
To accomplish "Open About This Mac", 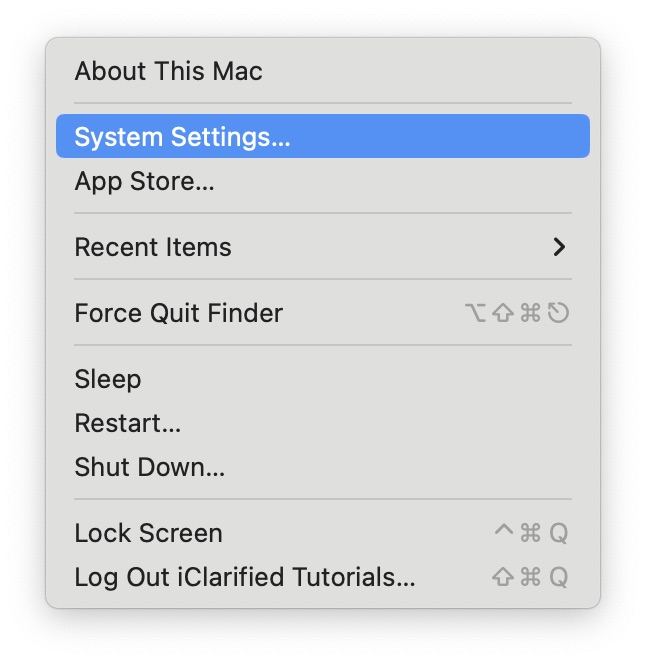I will [x=168, y=71].
